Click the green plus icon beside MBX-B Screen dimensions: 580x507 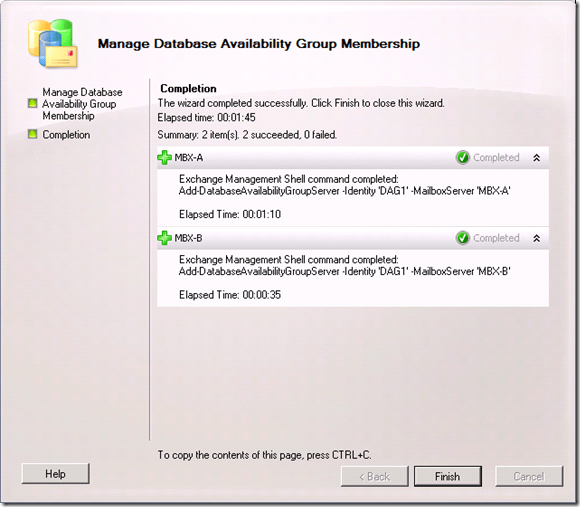click(164, 238)
